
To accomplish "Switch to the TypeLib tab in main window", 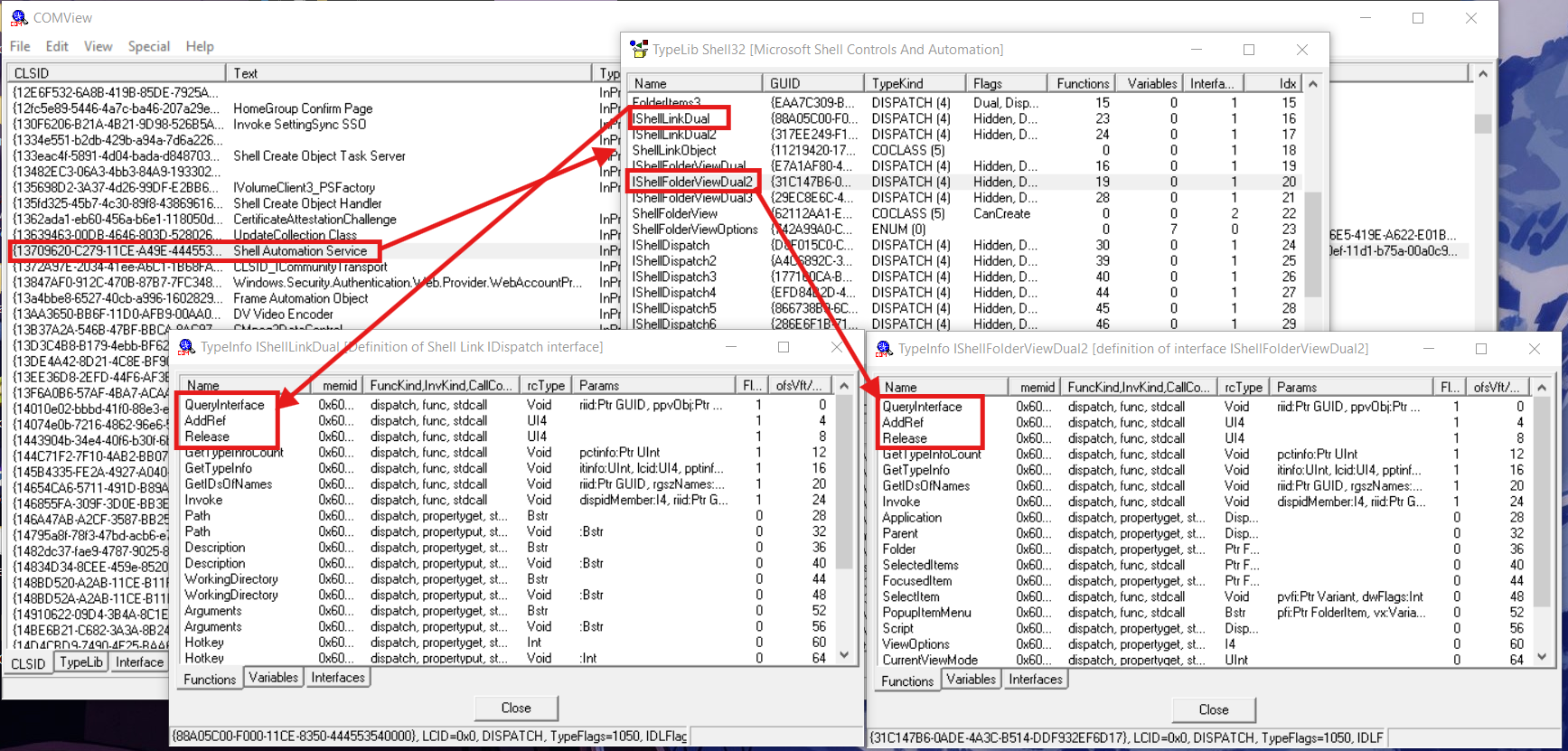I will pyautogui.click(x=81, y=662).
